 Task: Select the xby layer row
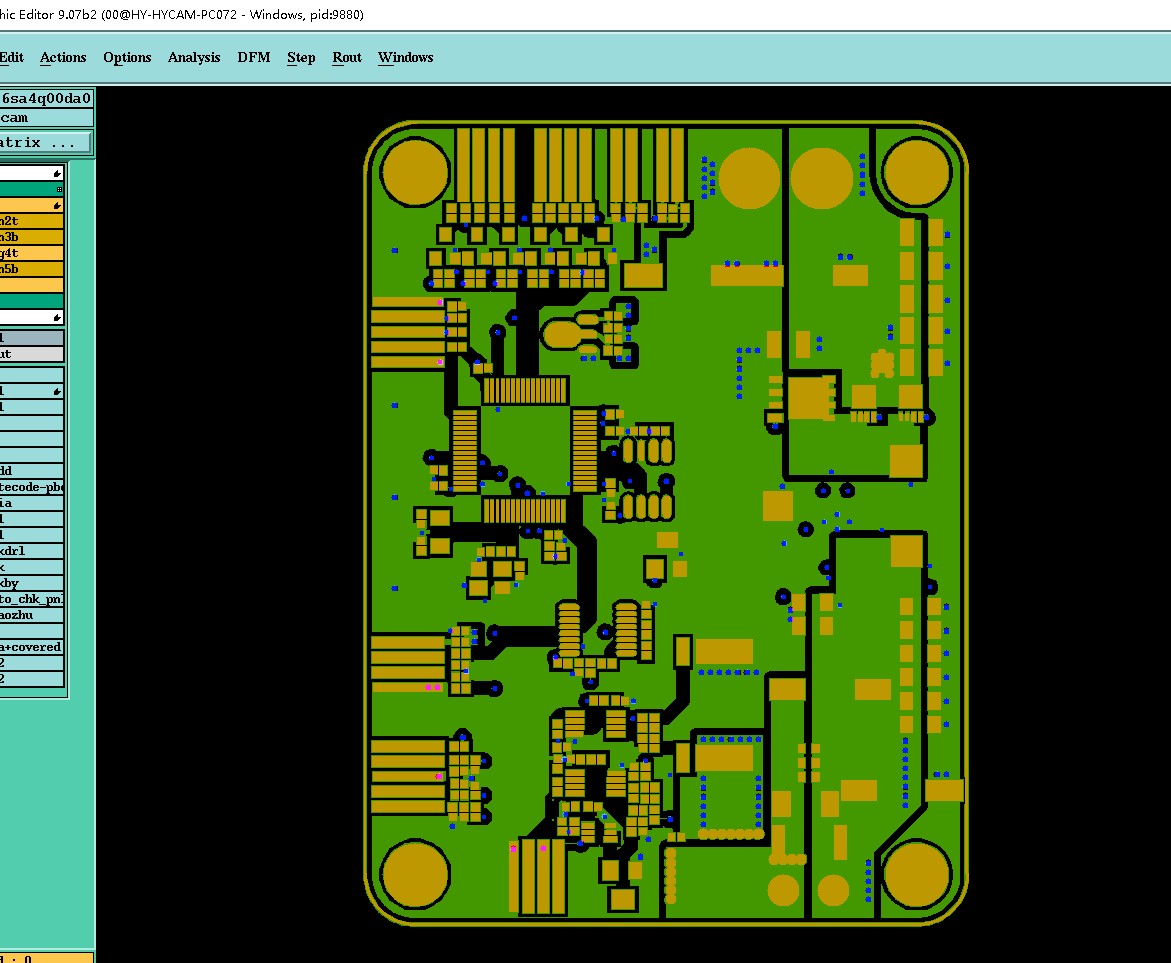pos(31,583)
